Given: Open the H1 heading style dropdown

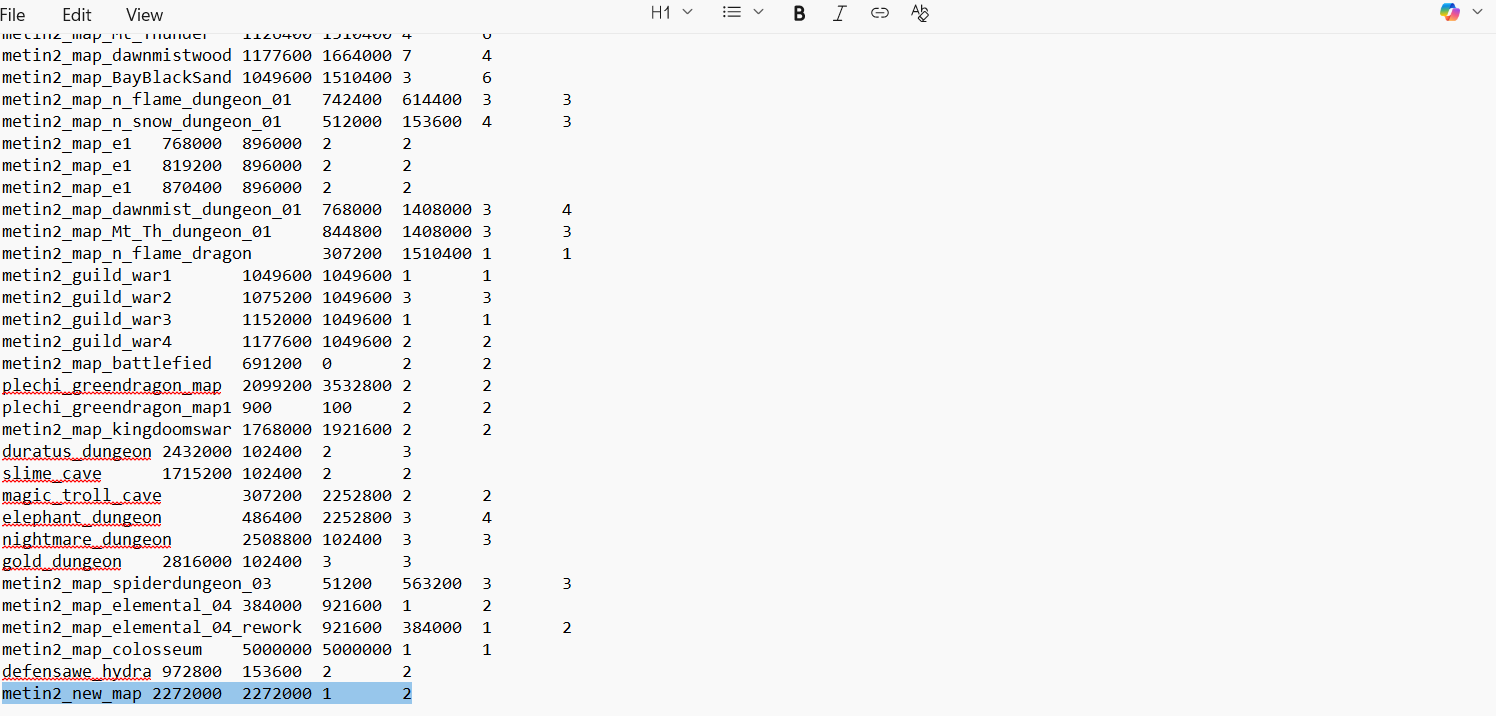Looking at the screenshot, I should pyautogui.click(x=671, y=12).
